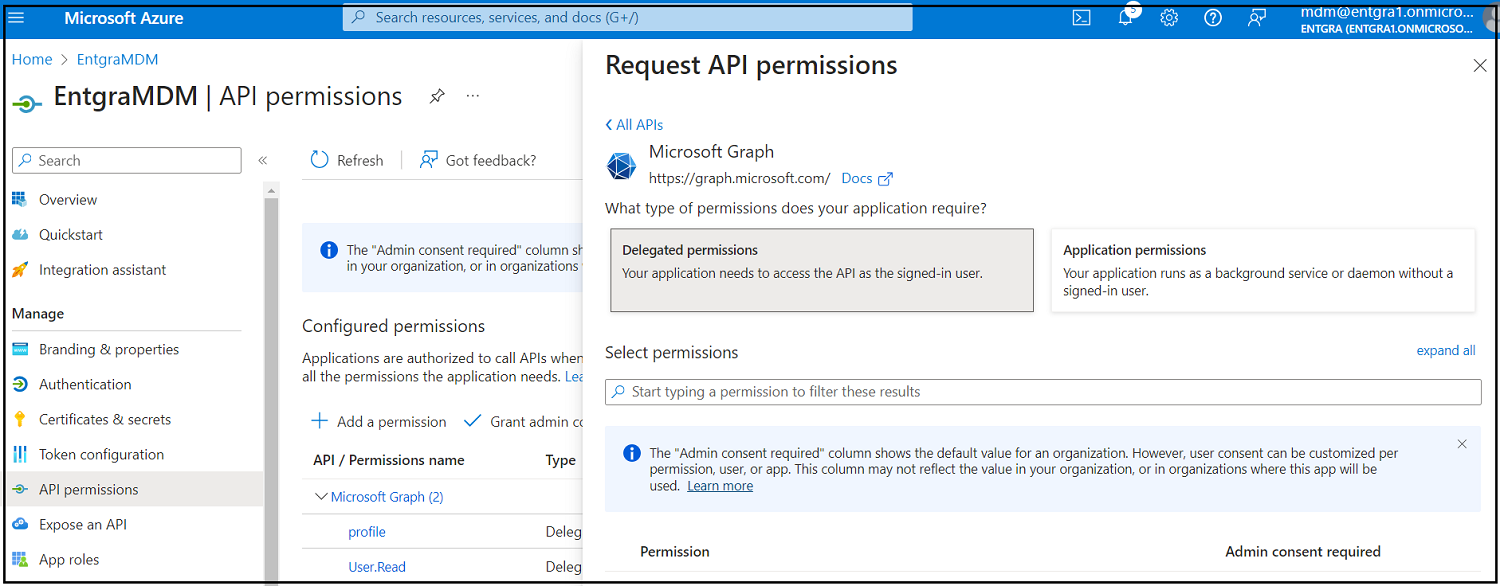Screen dimensions: 1500x586
Task: Open Branding & properties
Action: [x=109, y=349]
